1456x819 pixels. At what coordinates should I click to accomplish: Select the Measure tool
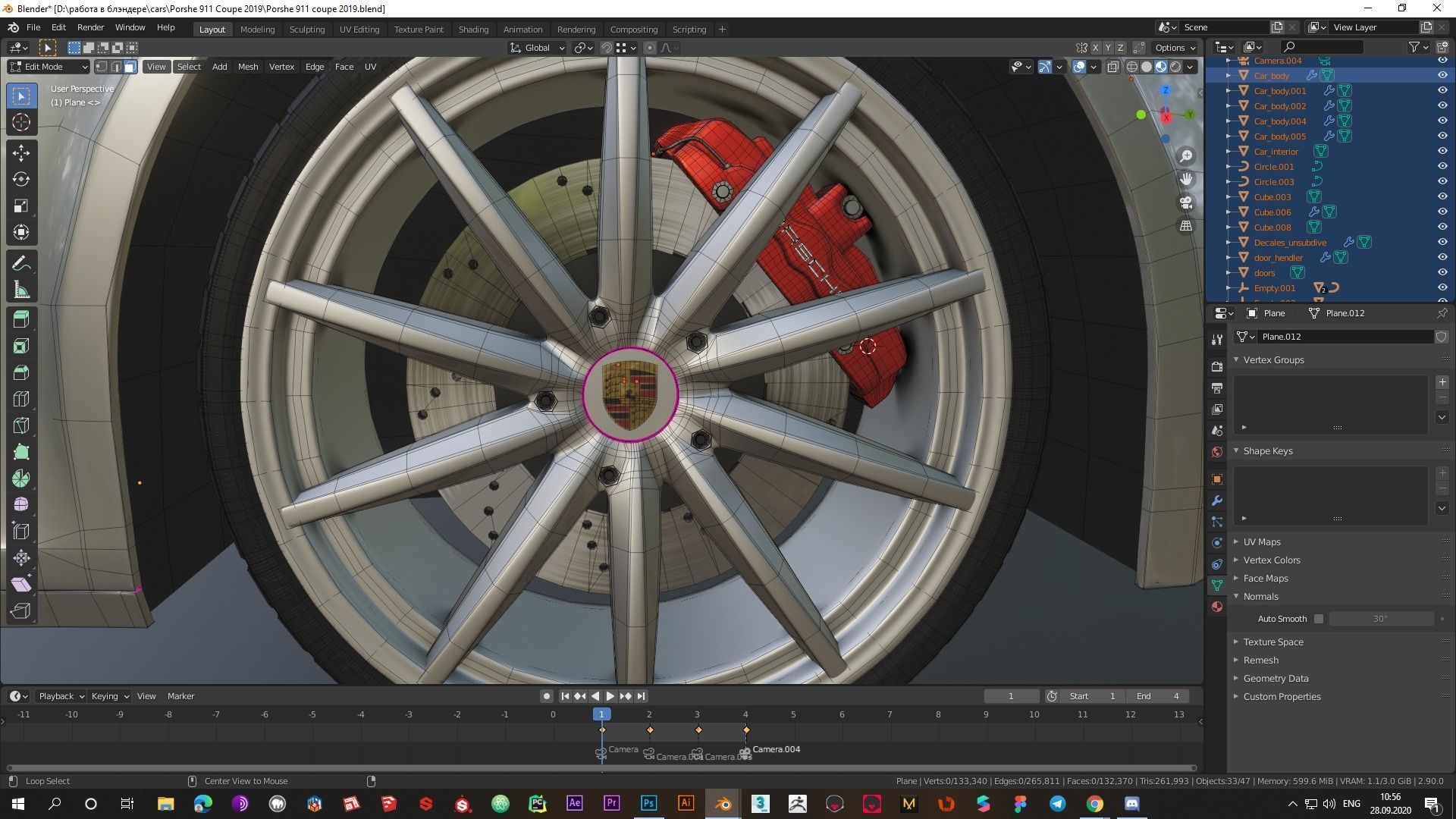point(21,290)
